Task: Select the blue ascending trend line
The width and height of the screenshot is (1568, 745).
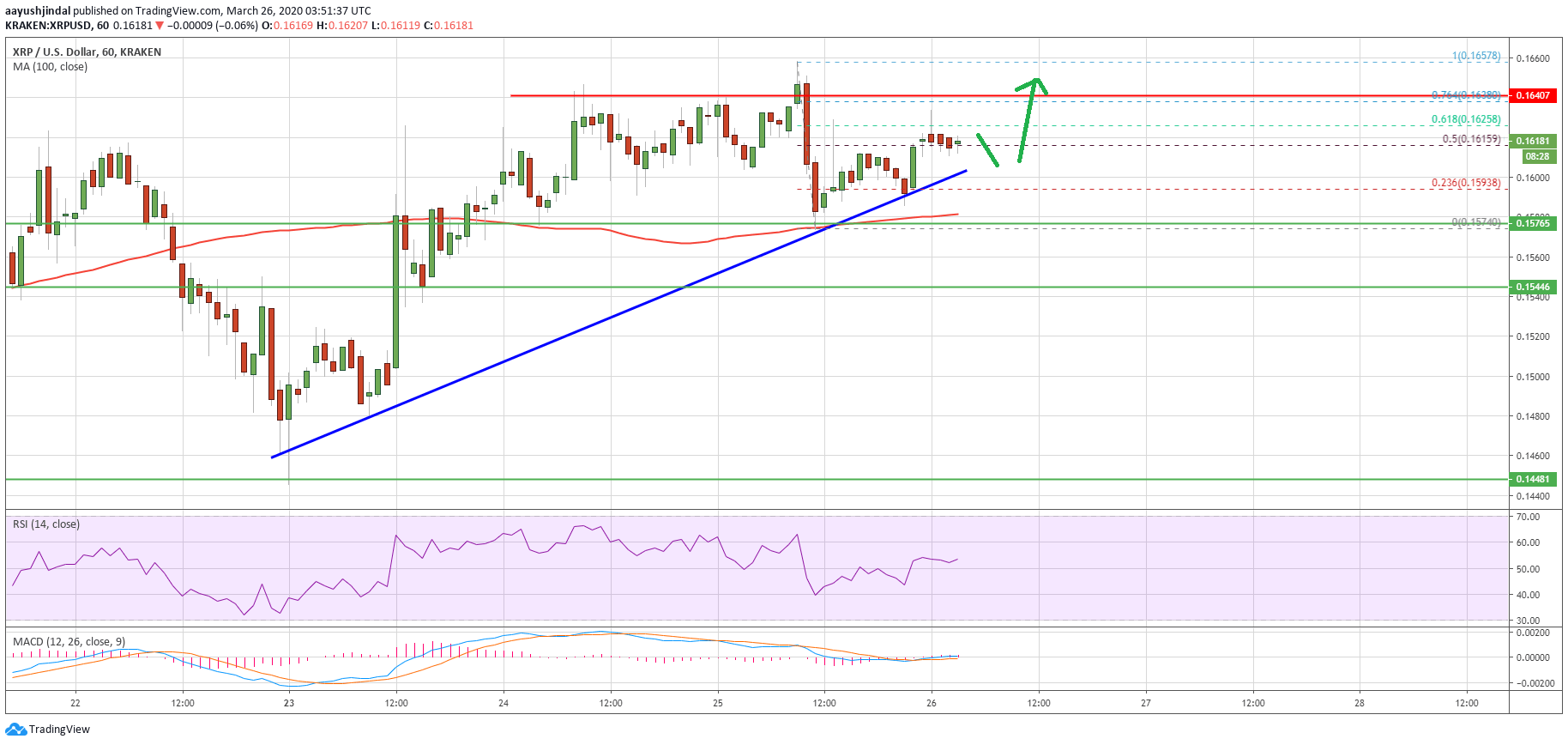Action: (x=618, y=315)
